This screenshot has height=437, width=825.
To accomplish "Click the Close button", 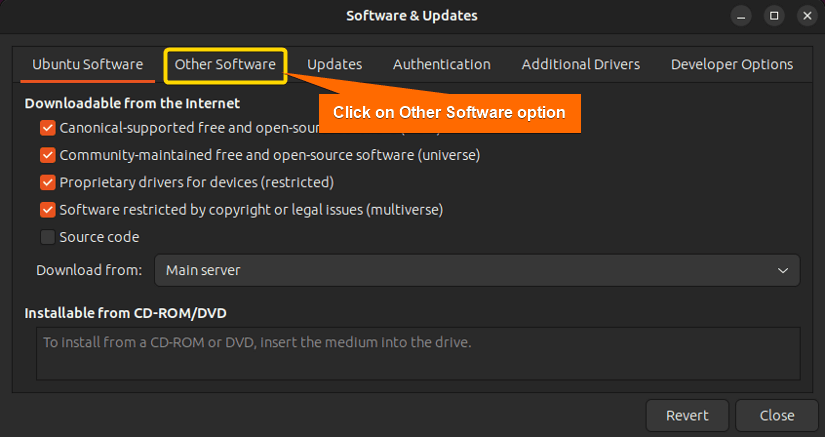I will click(777, 415).
